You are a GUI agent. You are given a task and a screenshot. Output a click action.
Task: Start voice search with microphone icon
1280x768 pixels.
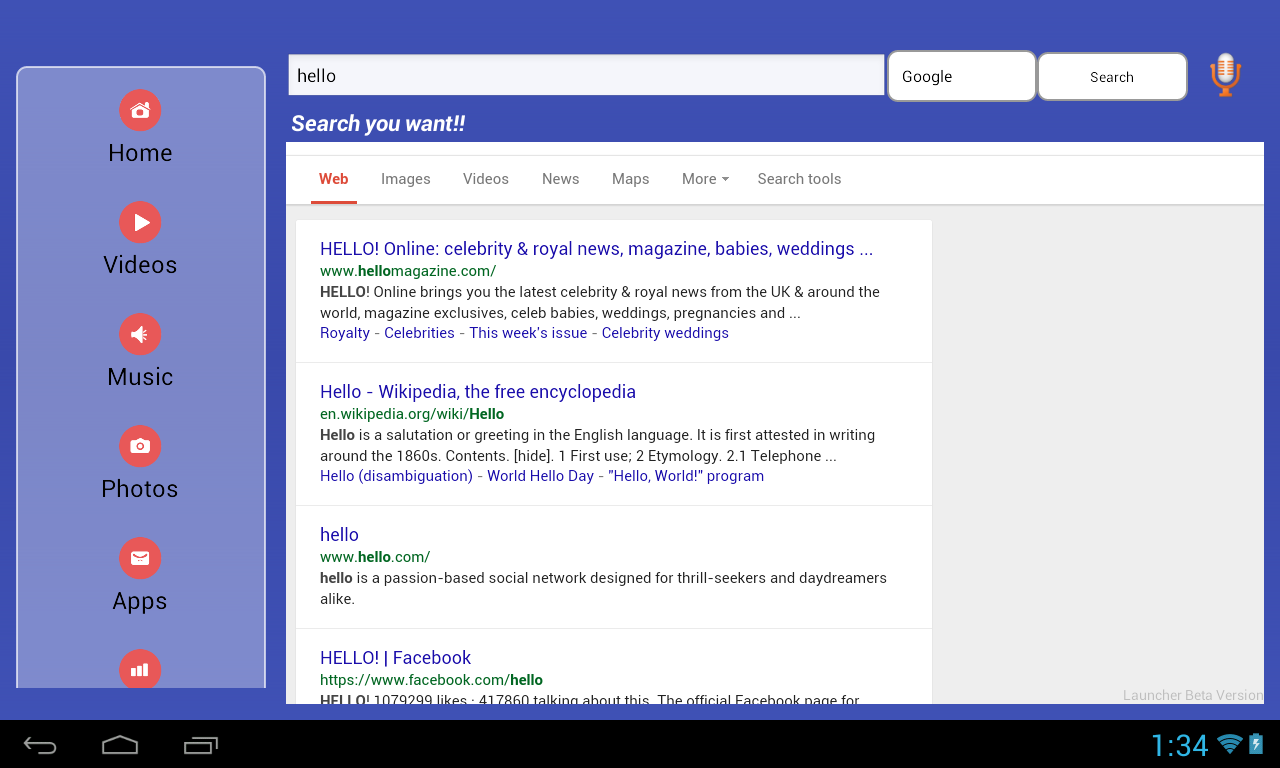pyautogui.click(x=1225, y=75)
